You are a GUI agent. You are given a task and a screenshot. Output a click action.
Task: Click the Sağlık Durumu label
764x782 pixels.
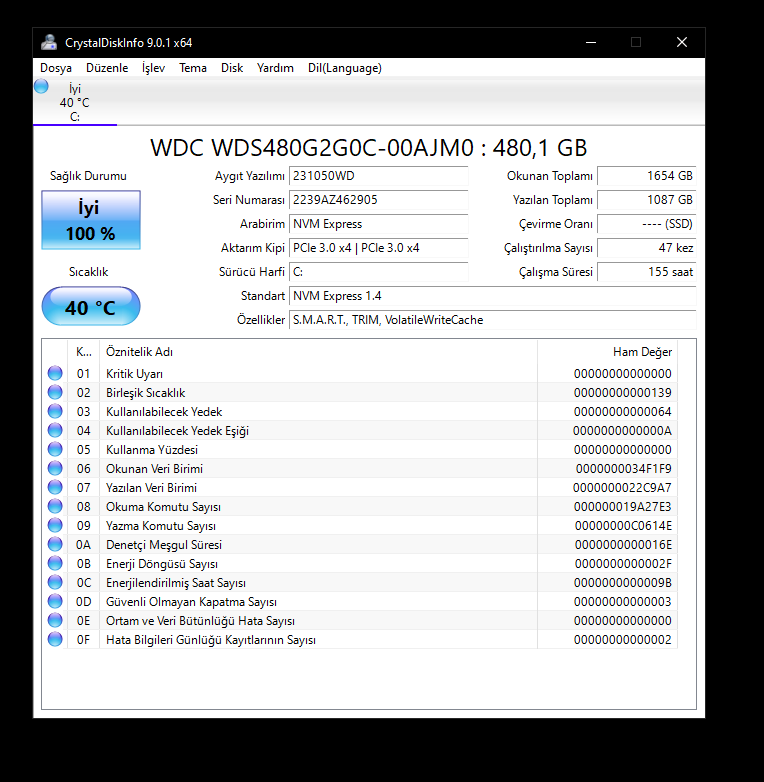pos(88,176)
